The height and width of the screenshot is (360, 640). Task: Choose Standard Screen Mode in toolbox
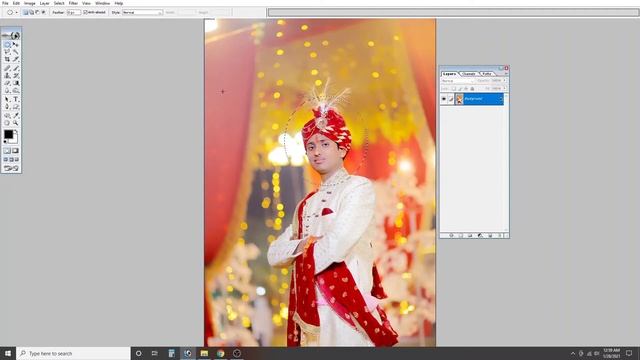tap(6, 160)
